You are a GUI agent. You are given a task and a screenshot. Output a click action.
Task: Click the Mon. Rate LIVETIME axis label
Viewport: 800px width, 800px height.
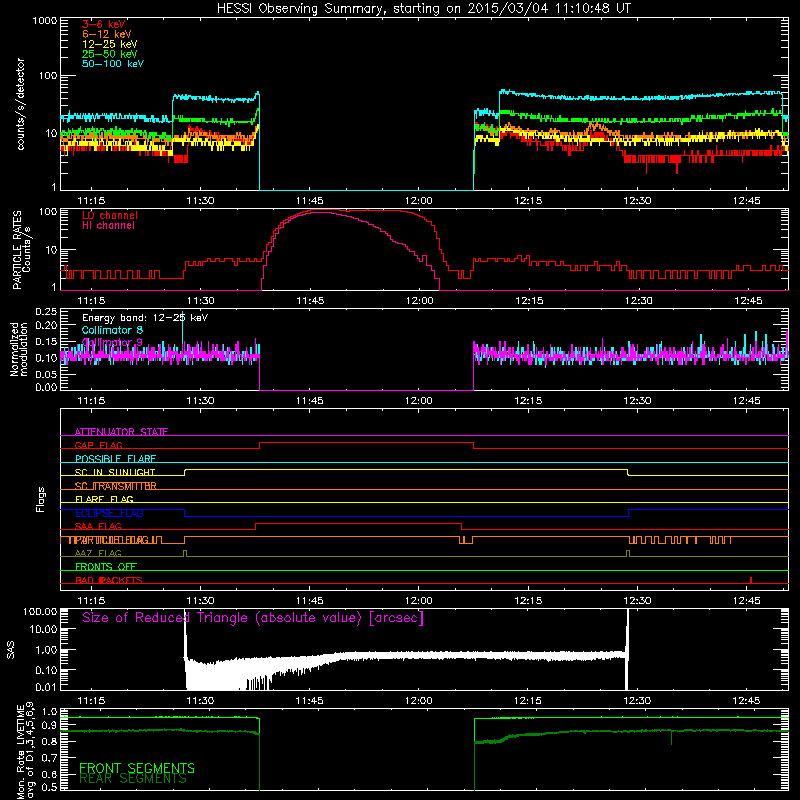26,750
